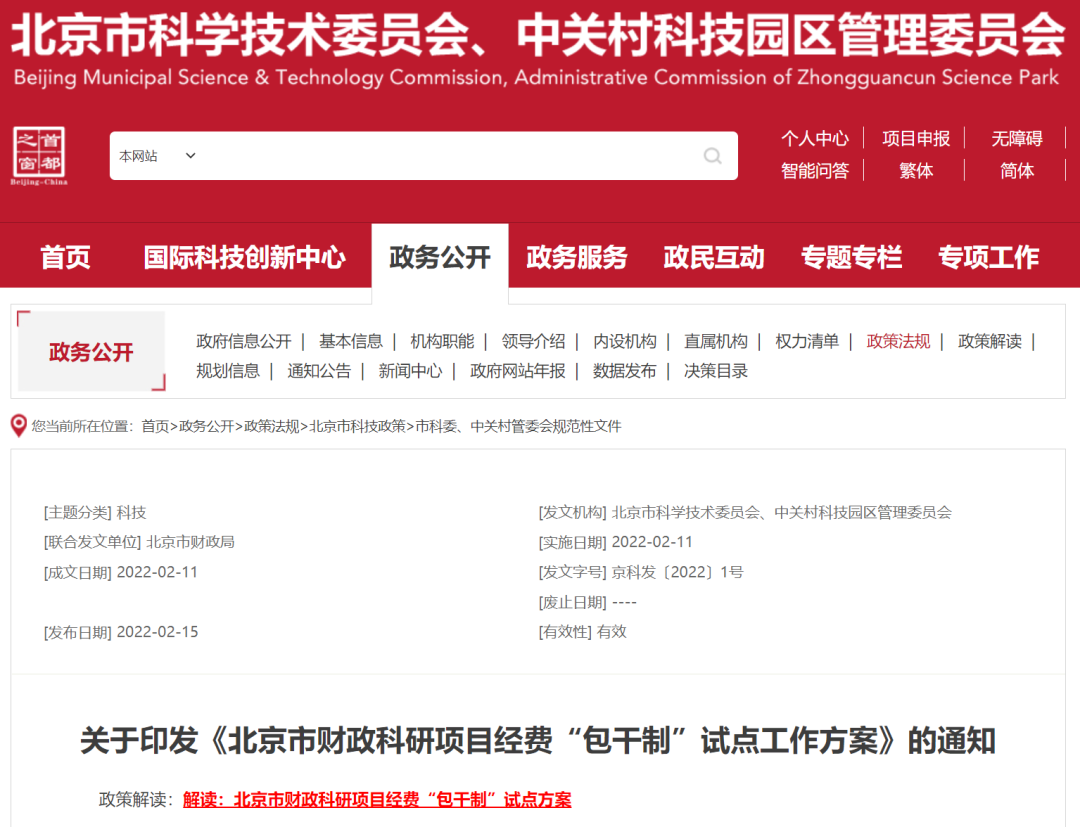Viewport: 1080px width, 827px height.
Task: Click 政务公开 in the breadcrumb
Action: pos(207,426)
